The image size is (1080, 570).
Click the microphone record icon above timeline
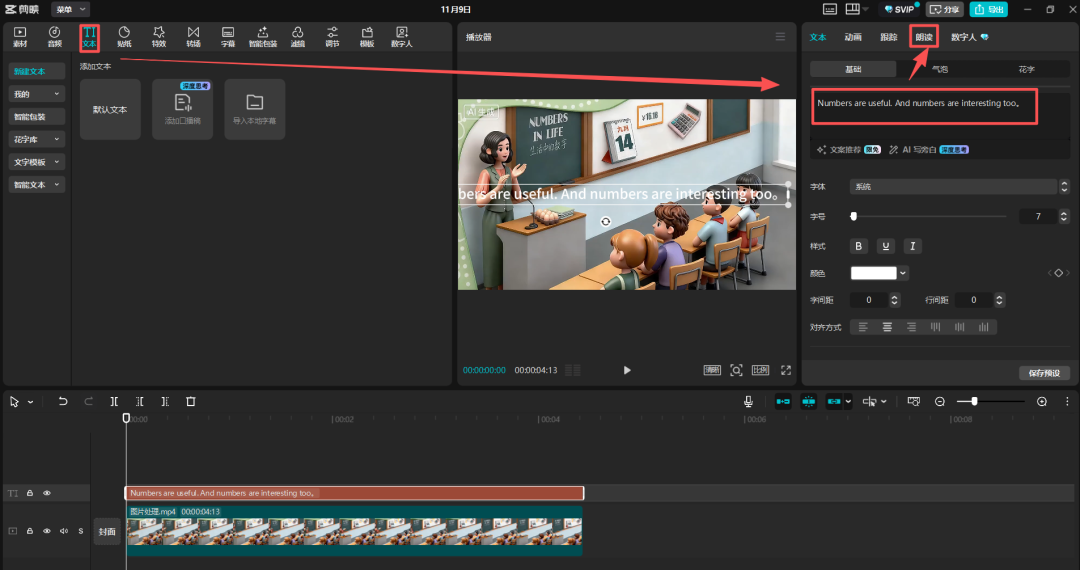[x=748, y=401]
